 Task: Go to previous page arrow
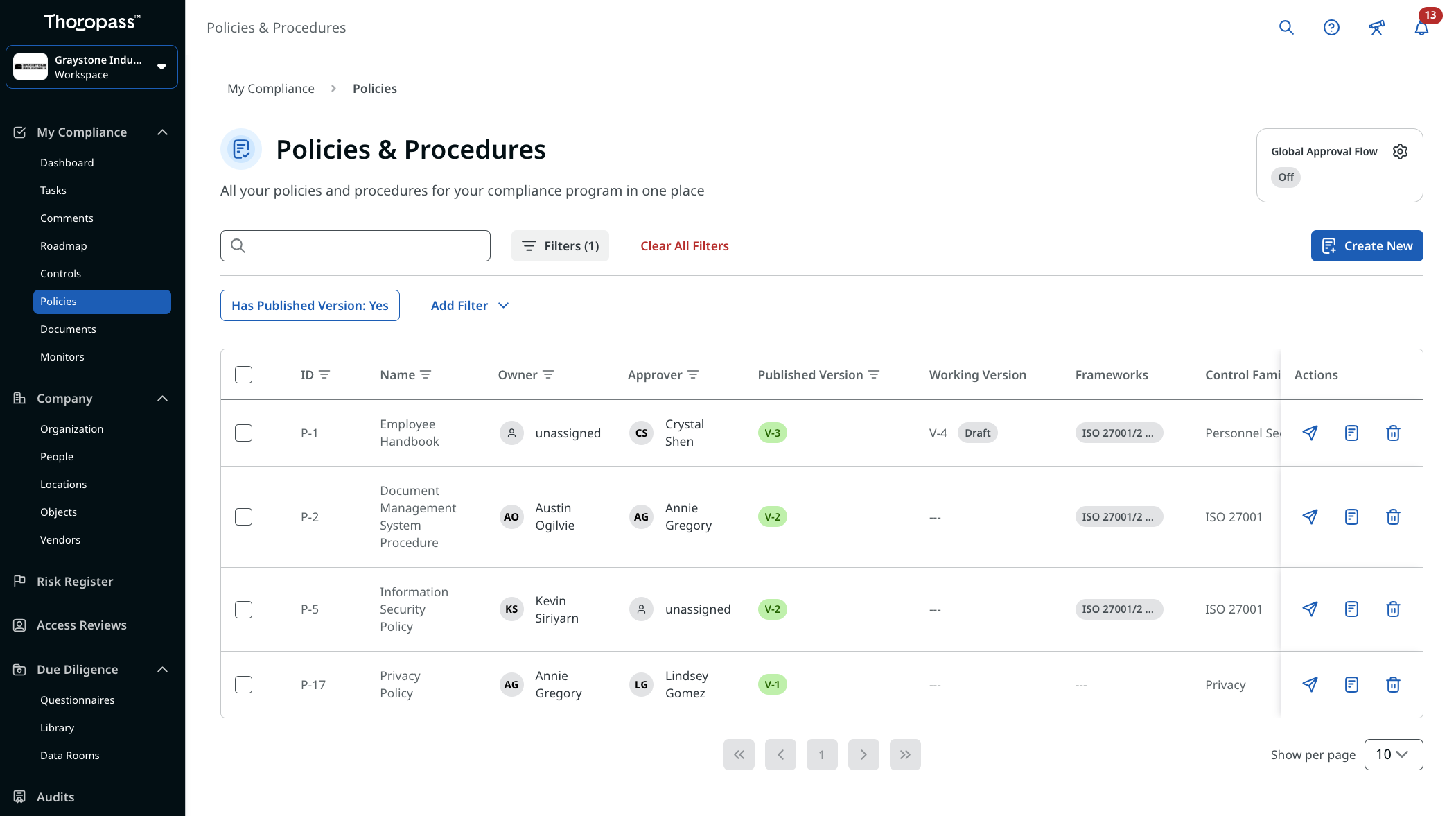[x=780, y=754]
